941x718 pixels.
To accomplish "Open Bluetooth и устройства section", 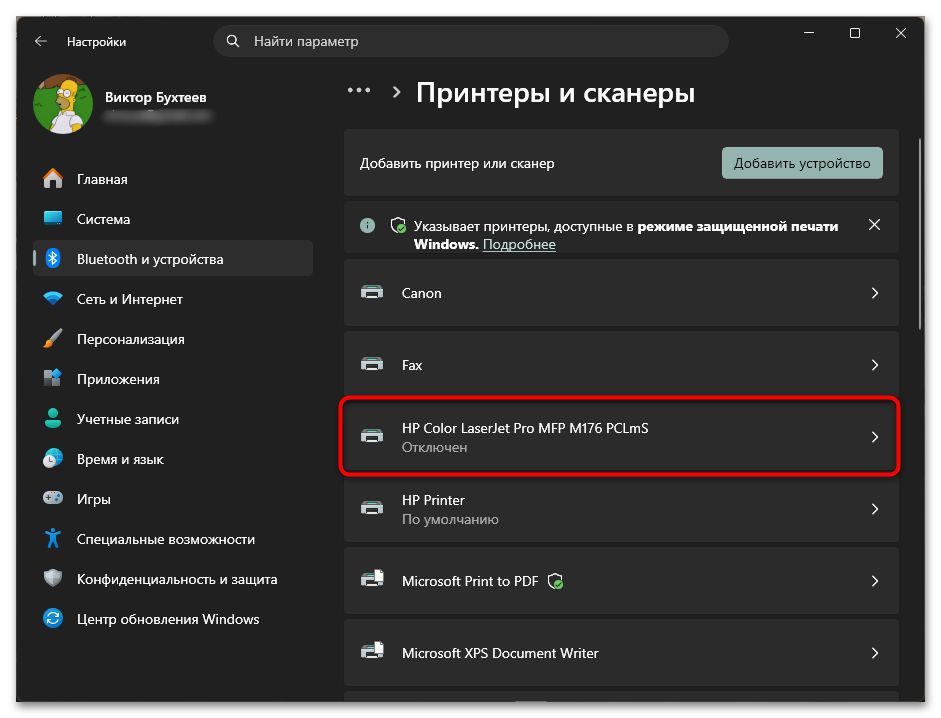I will pyautogui.click(x=173, y=259).
